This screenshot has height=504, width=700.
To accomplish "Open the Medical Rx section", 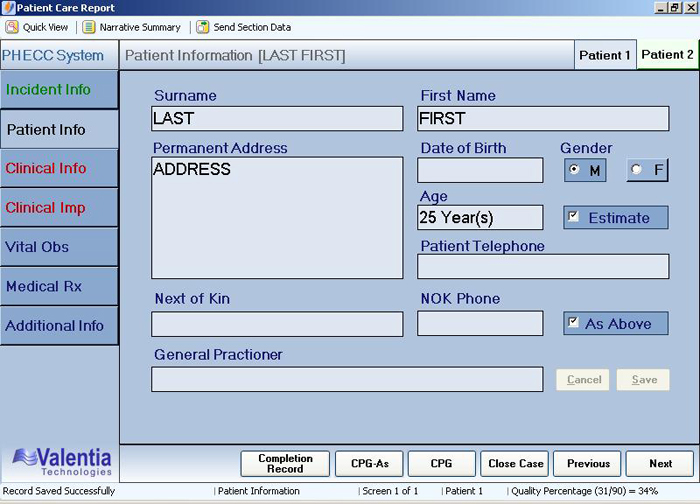I will pyautogui.click(x=59, y=286).
